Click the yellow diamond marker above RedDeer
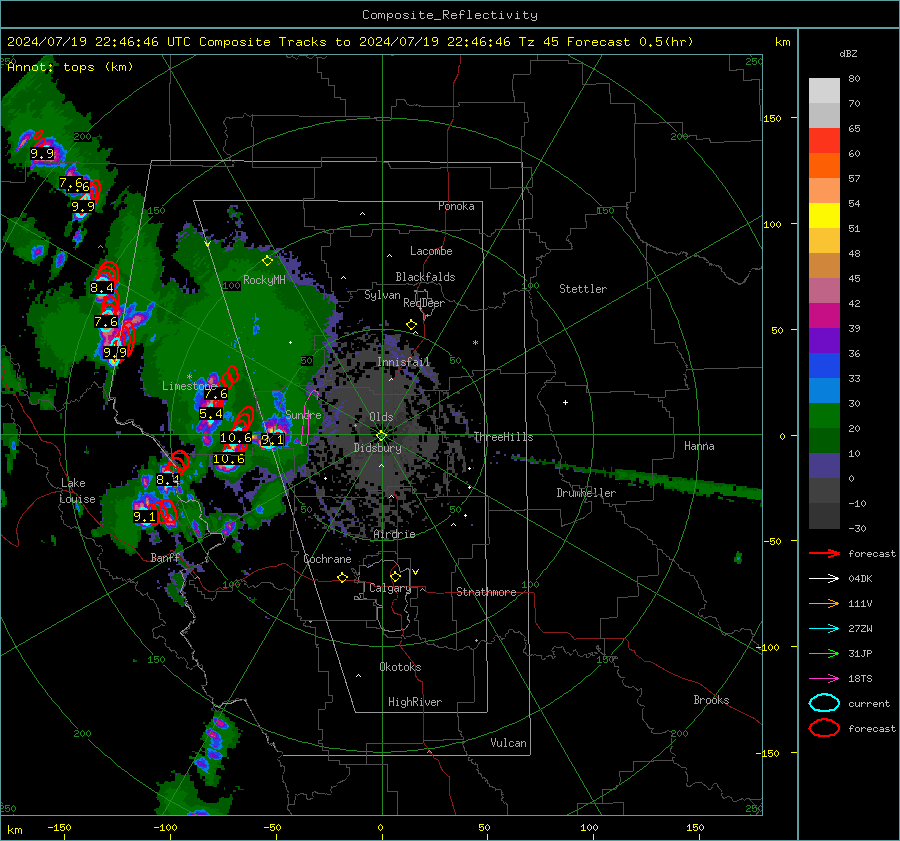 click(411, 325)
